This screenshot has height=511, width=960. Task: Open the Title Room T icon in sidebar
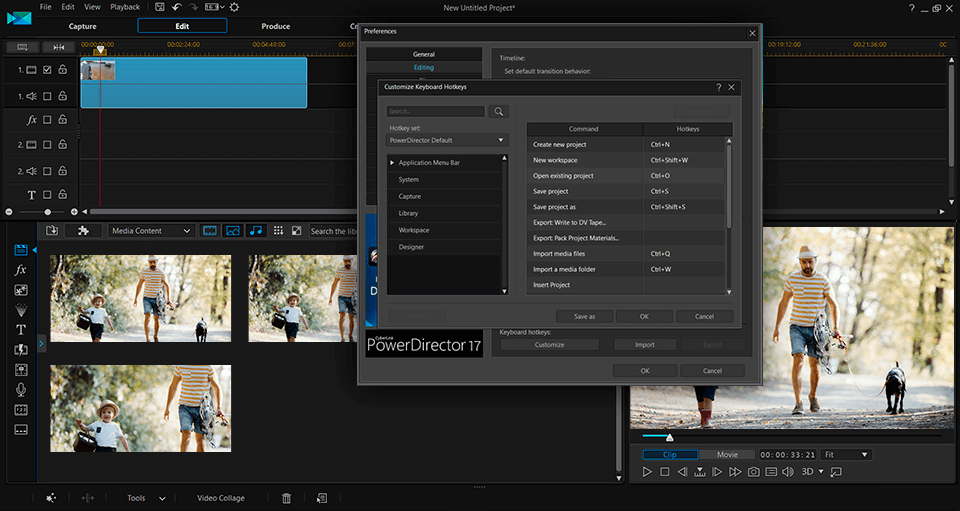pyautogui.click(x=21, y=330)
